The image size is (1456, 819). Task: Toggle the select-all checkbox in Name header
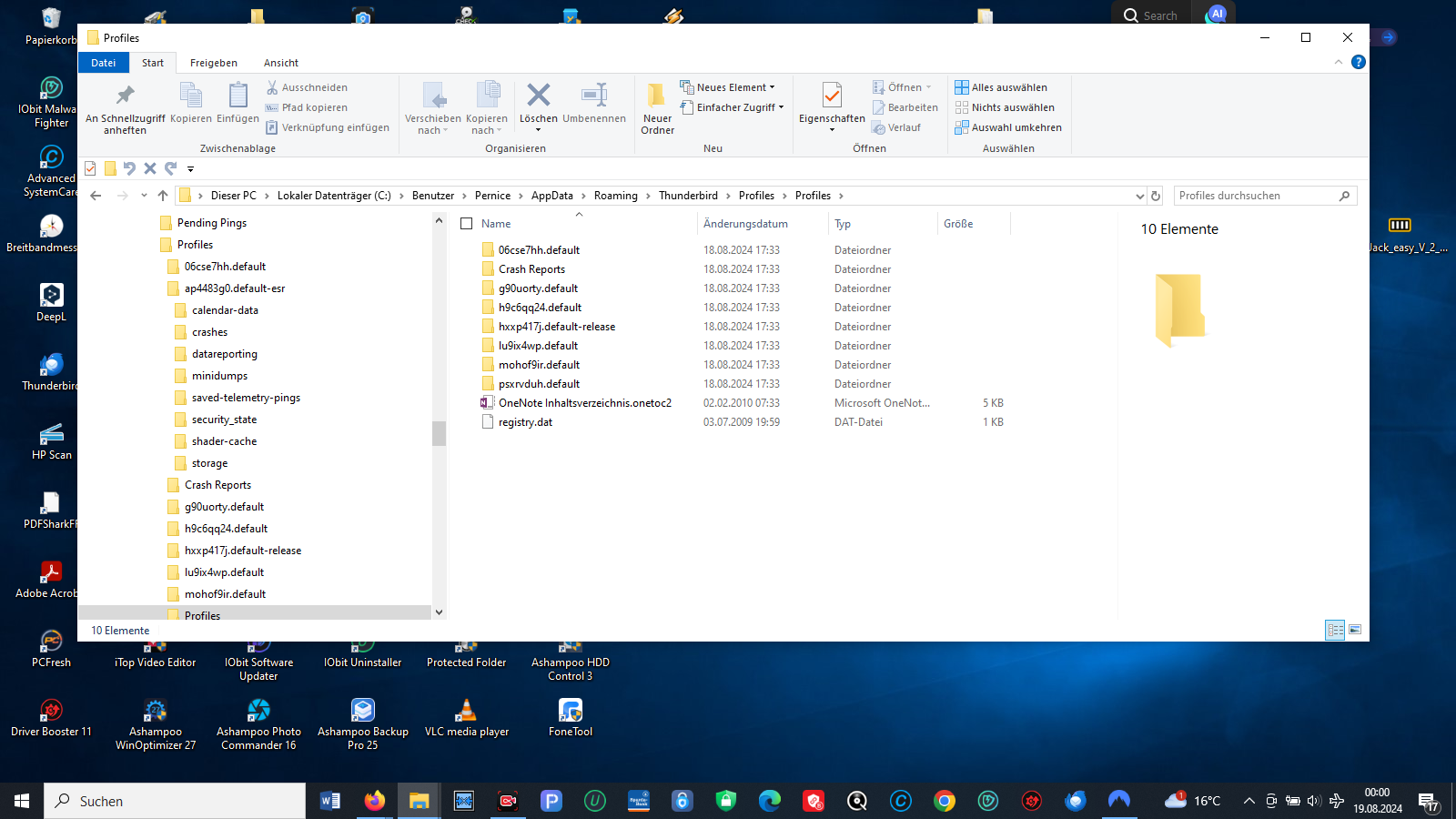coord(467,224)
